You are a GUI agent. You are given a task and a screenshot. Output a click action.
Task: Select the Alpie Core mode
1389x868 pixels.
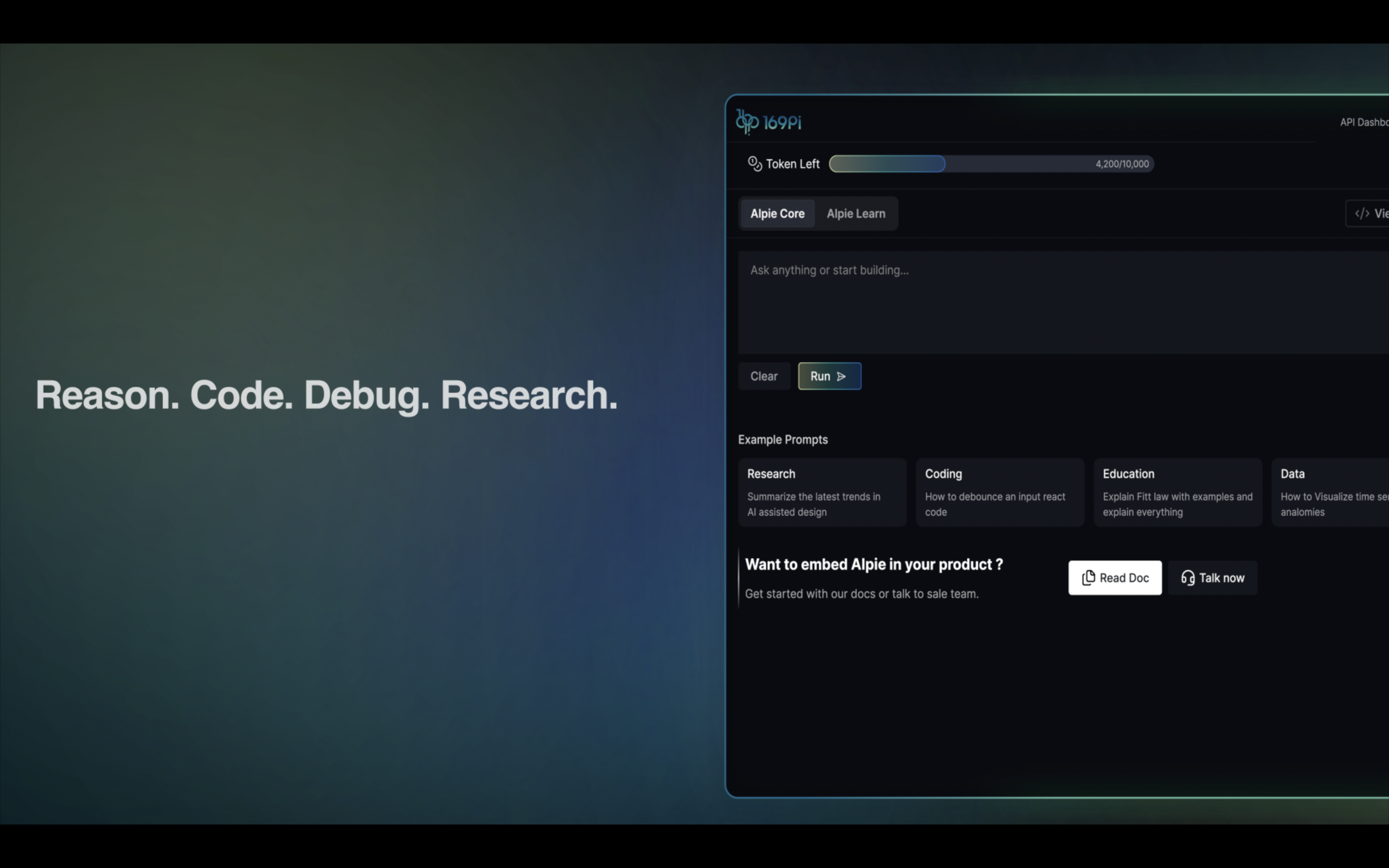777,213
